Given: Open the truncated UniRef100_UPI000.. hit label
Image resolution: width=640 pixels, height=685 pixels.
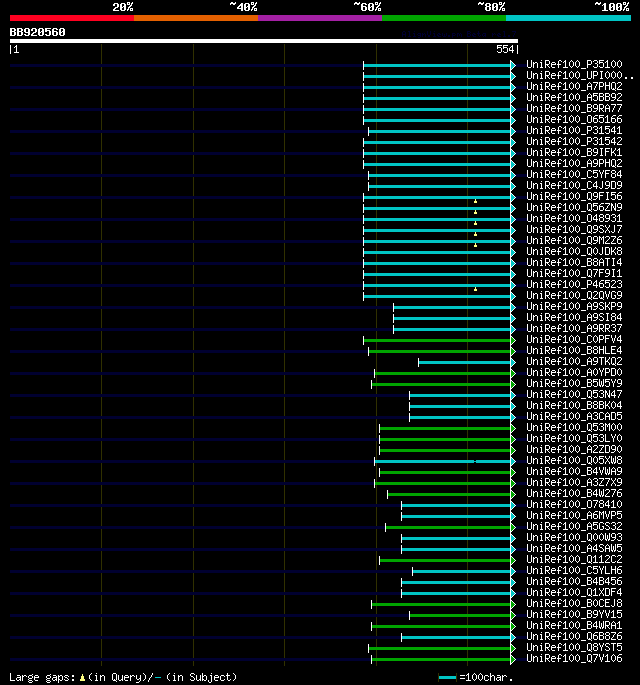Looking at the screenshot, I should pyautogui.click(x=580, y=75).
